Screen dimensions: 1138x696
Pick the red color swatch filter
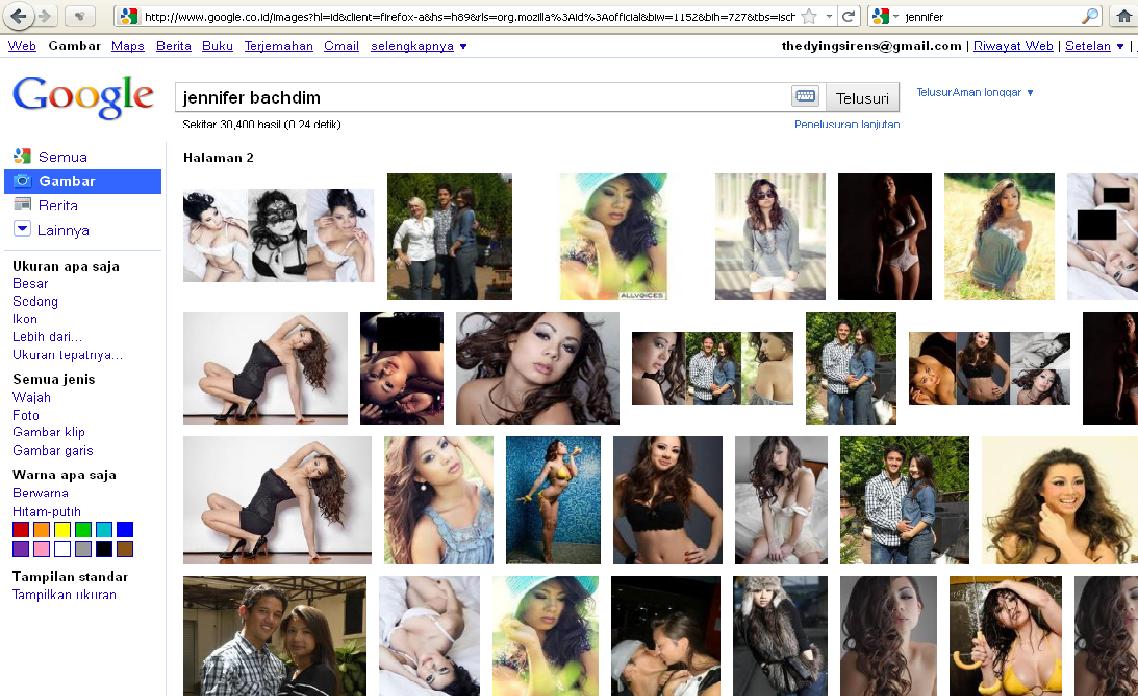pos(20,530)
